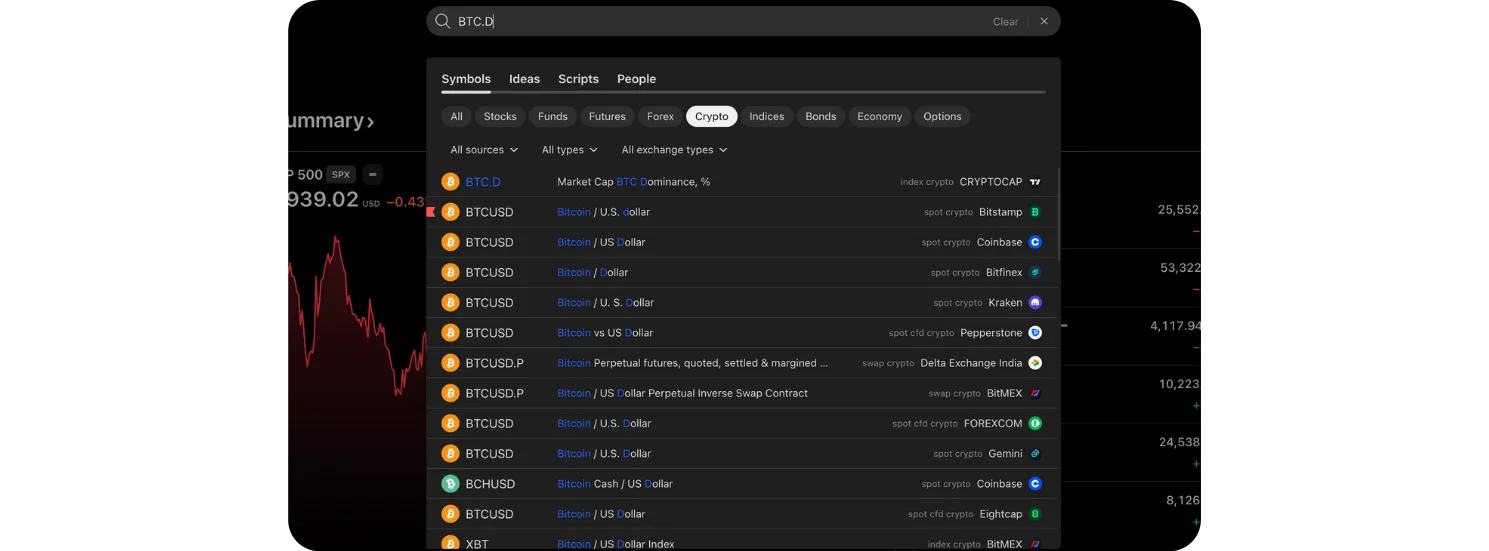The image size is (1489, 551).
Task: Click the FOREXCOM exchange logo icon
Action: point(1035,424)
